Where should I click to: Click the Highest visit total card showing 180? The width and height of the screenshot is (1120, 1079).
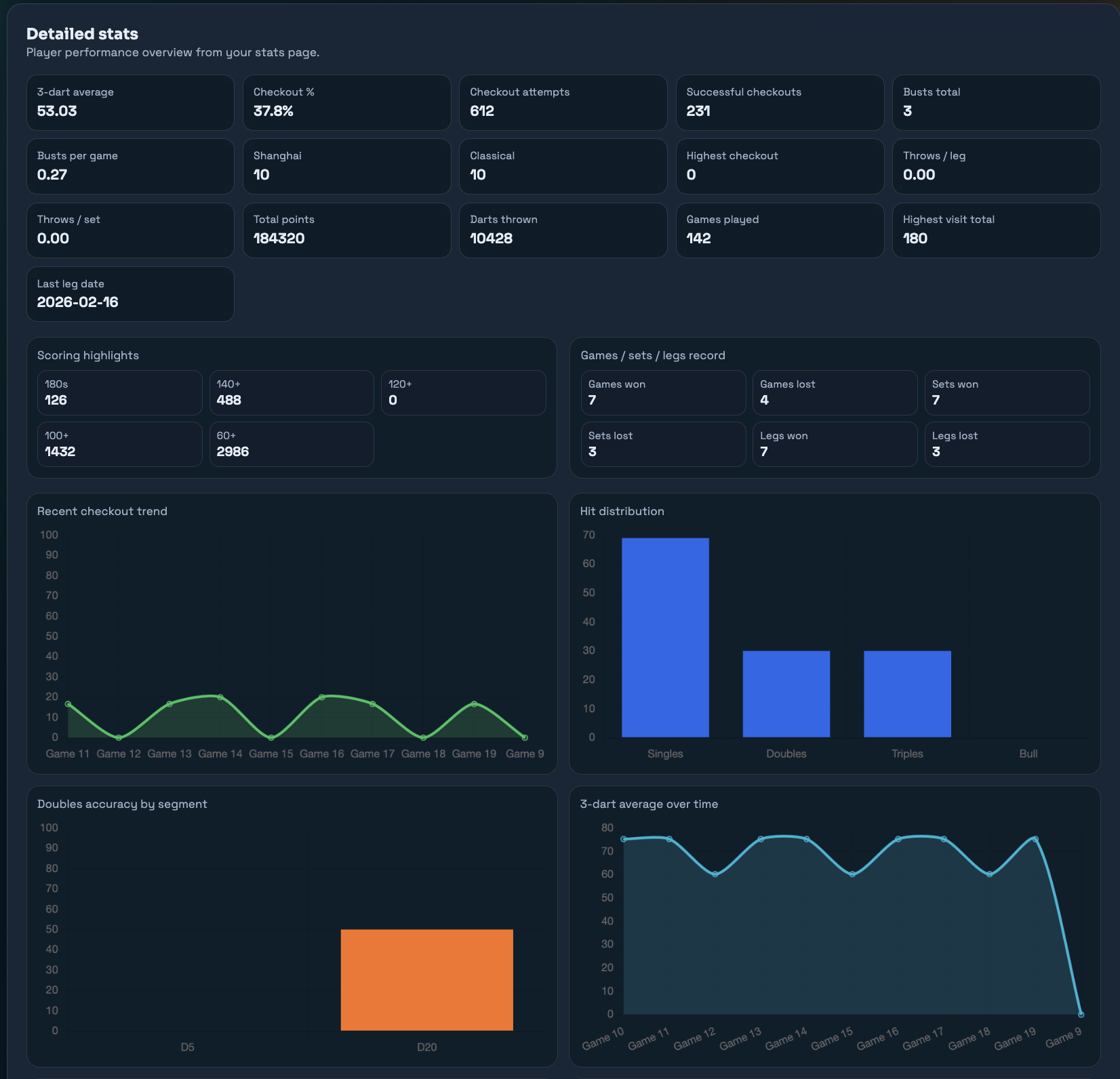click(x=995, y=230)
